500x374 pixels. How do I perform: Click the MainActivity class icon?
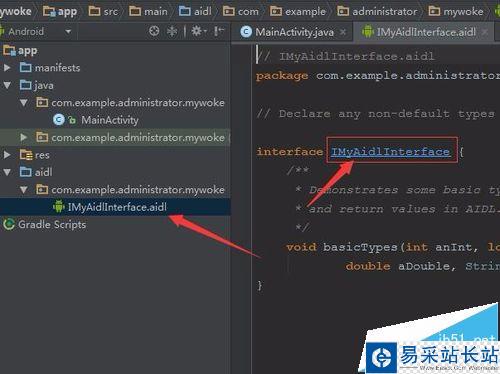pyautogui.click(x=59, y=120)
